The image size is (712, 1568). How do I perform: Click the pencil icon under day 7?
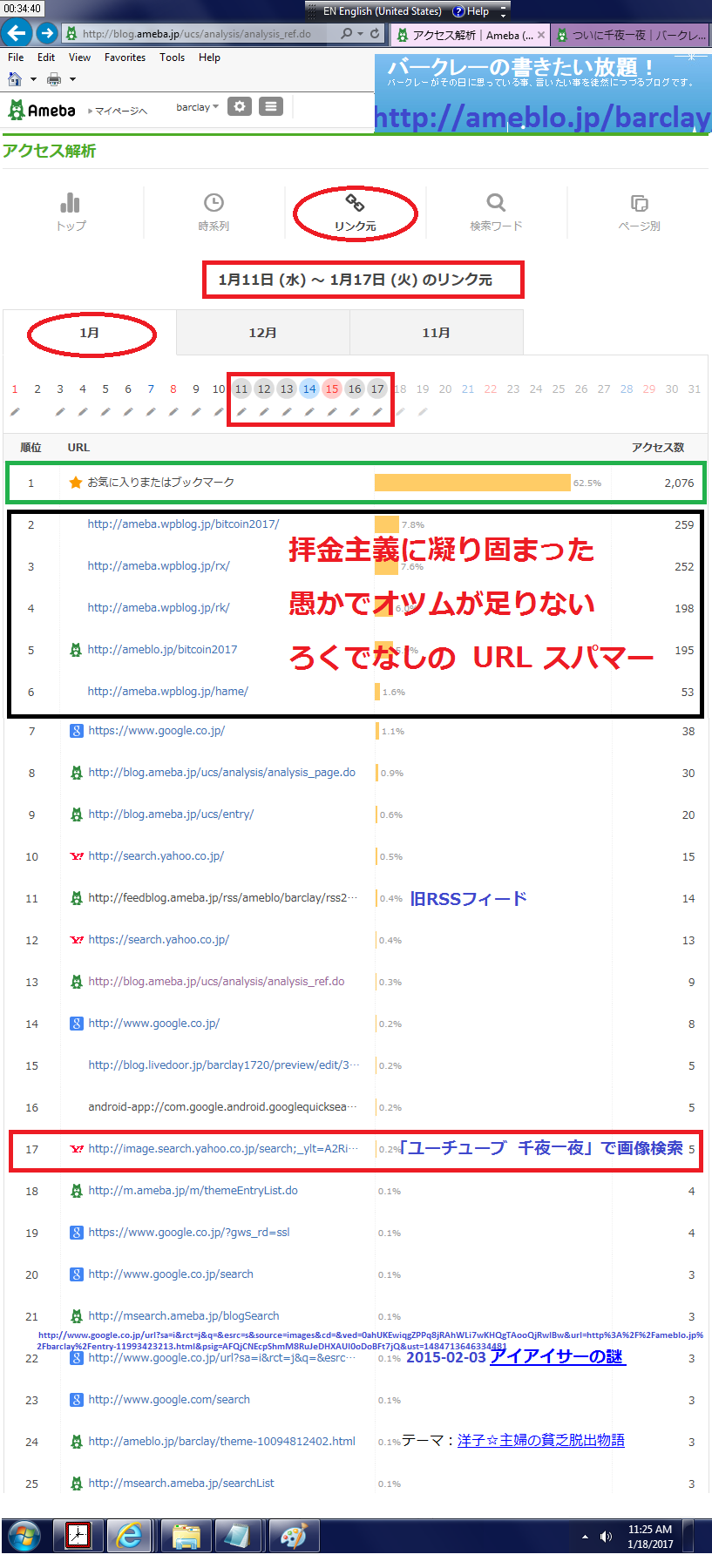pyautogui.click(x=151, y=412)
